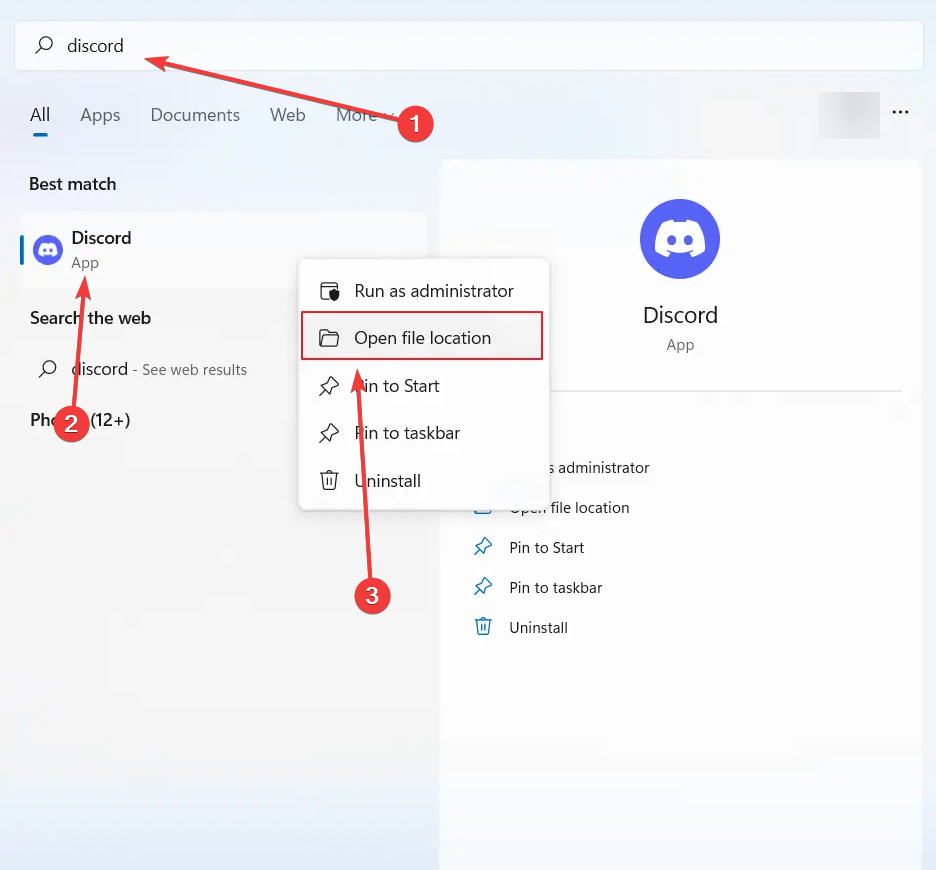Image resolution: width=936 pixels, height=870 pixels.
Task: Click the pin icon beside context menu Pin to taskbar
Action: point(329,433)
